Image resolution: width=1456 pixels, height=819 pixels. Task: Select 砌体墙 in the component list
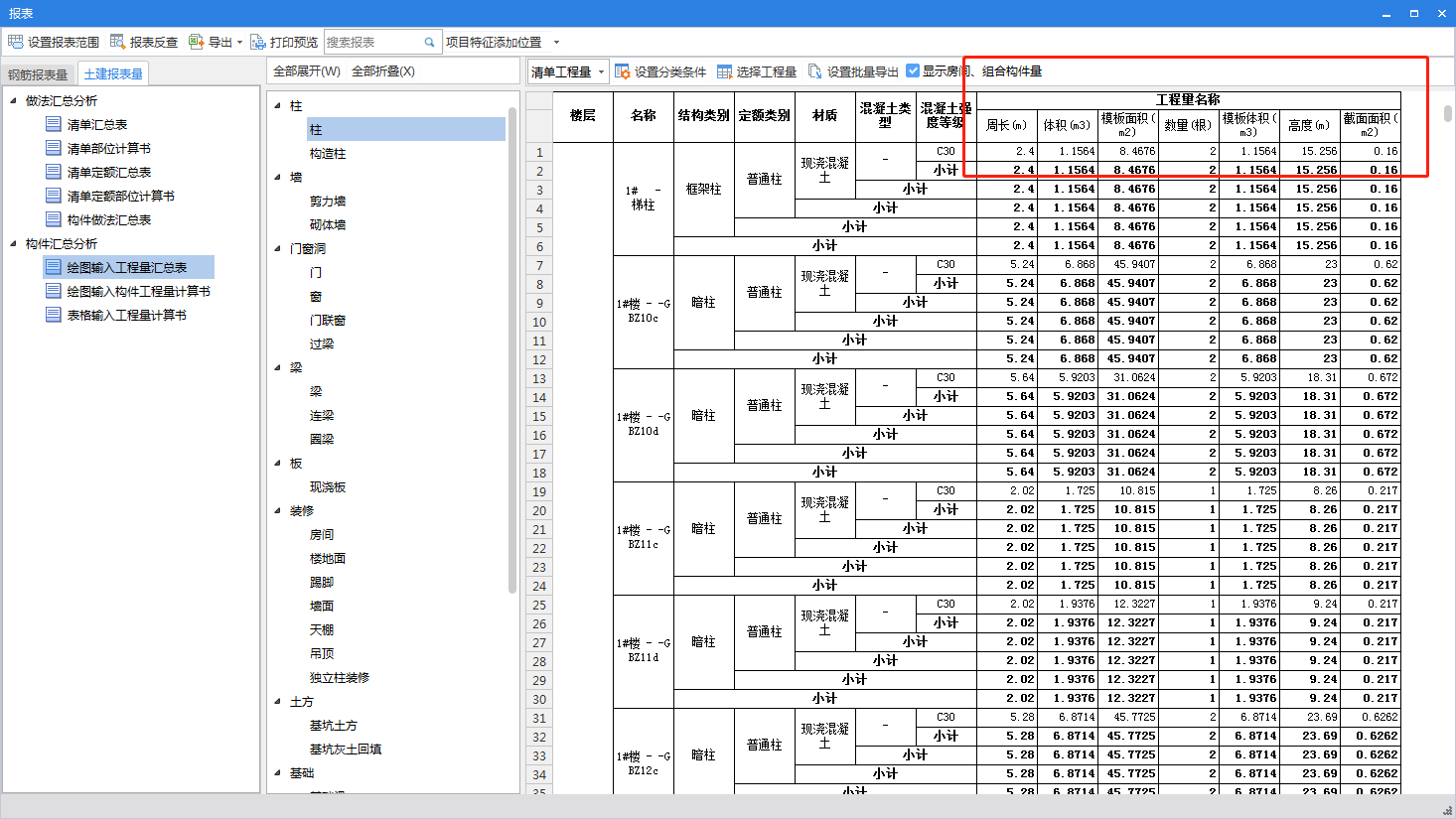pos(328,224)
